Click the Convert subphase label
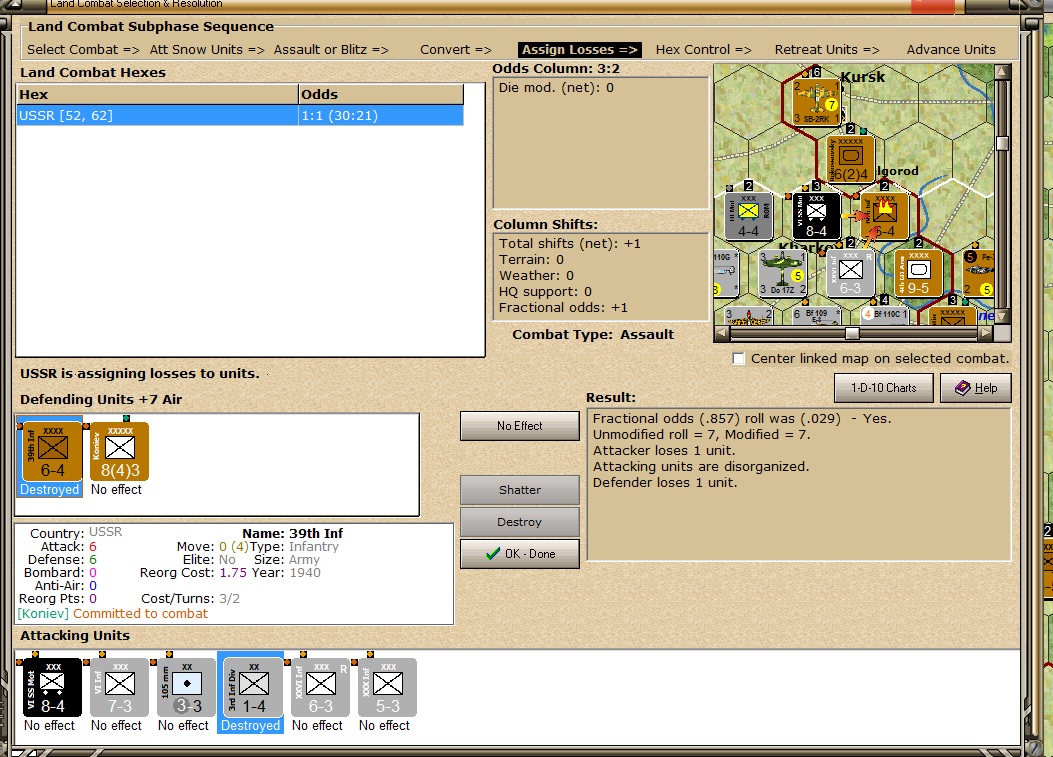 [x=455, y=50]
